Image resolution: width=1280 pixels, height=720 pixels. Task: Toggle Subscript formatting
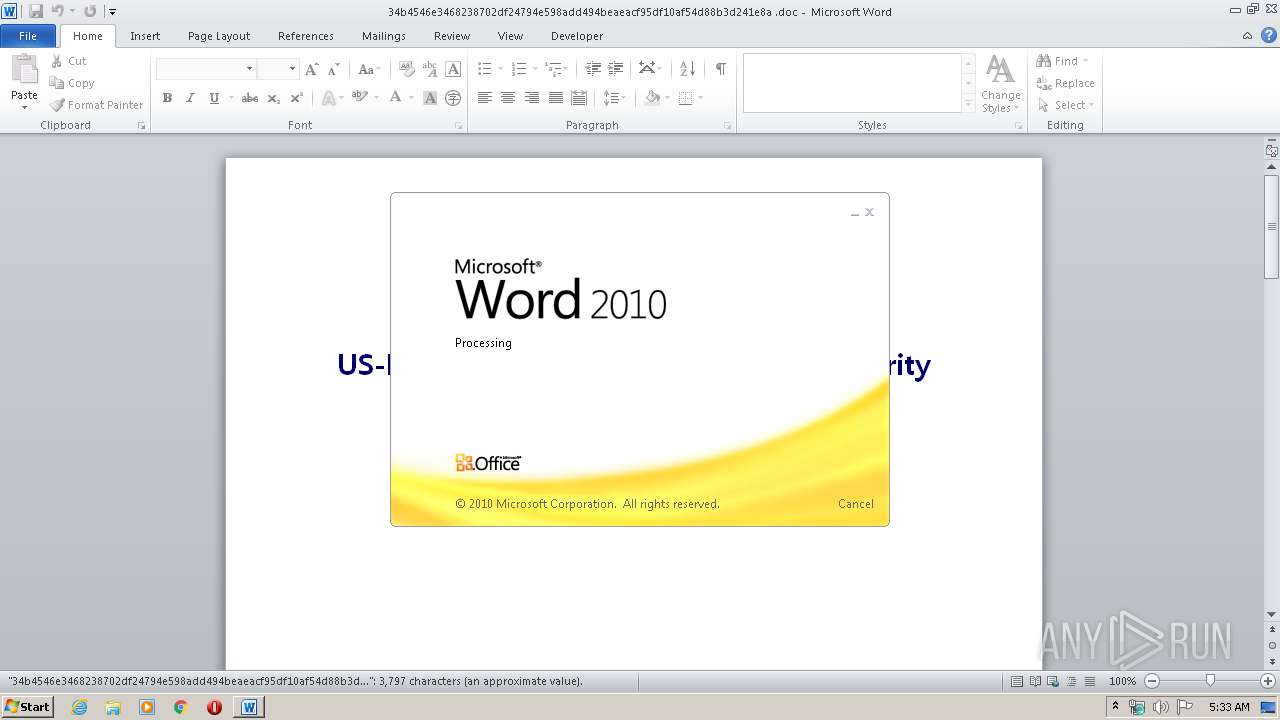(273, 98)
